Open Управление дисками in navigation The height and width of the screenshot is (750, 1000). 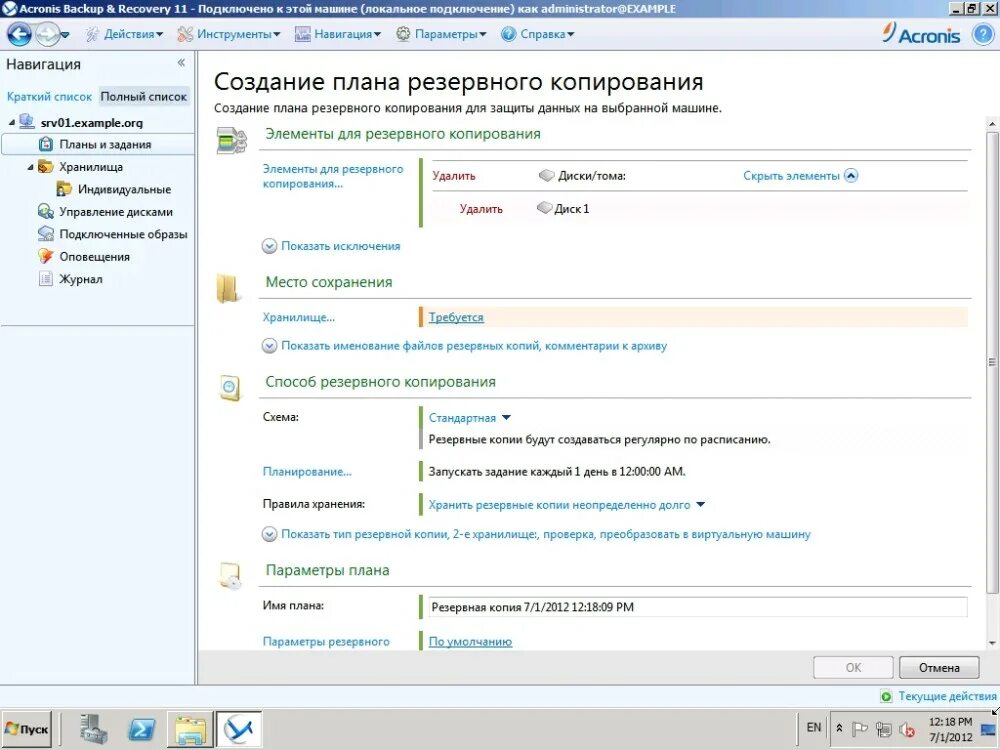(x=116, y=212)
